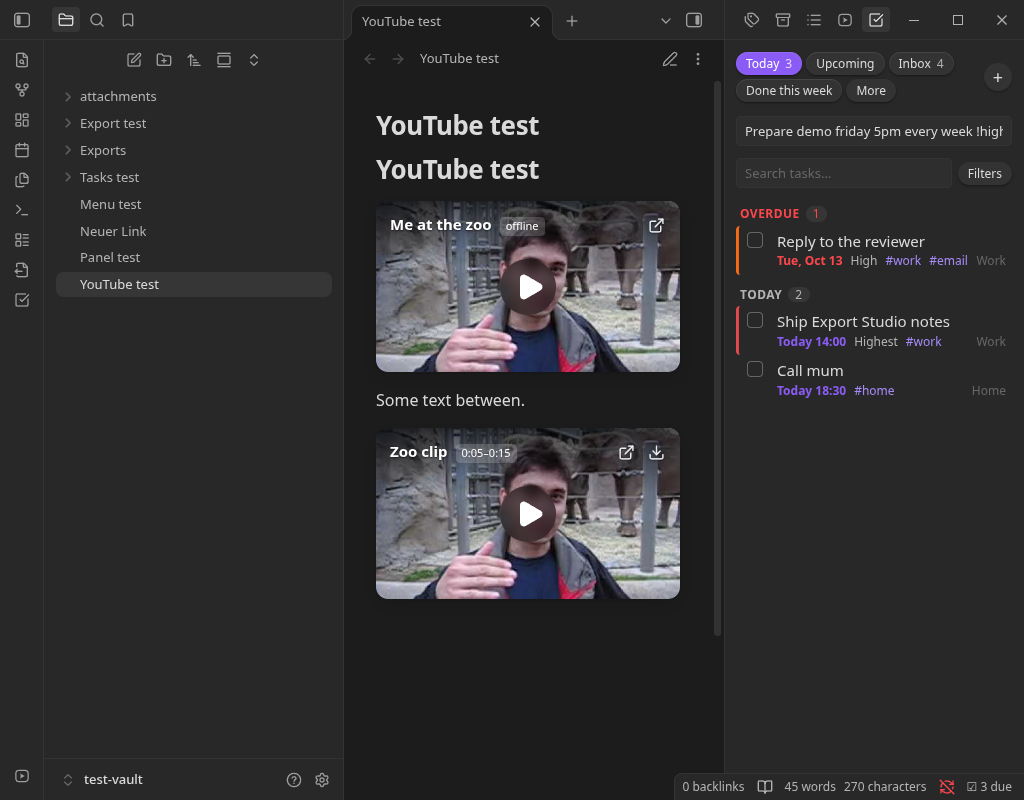The height and width of the screenshot is (800, 1024).
Task: Open the search magnifier icon
Action: point(97,20)
